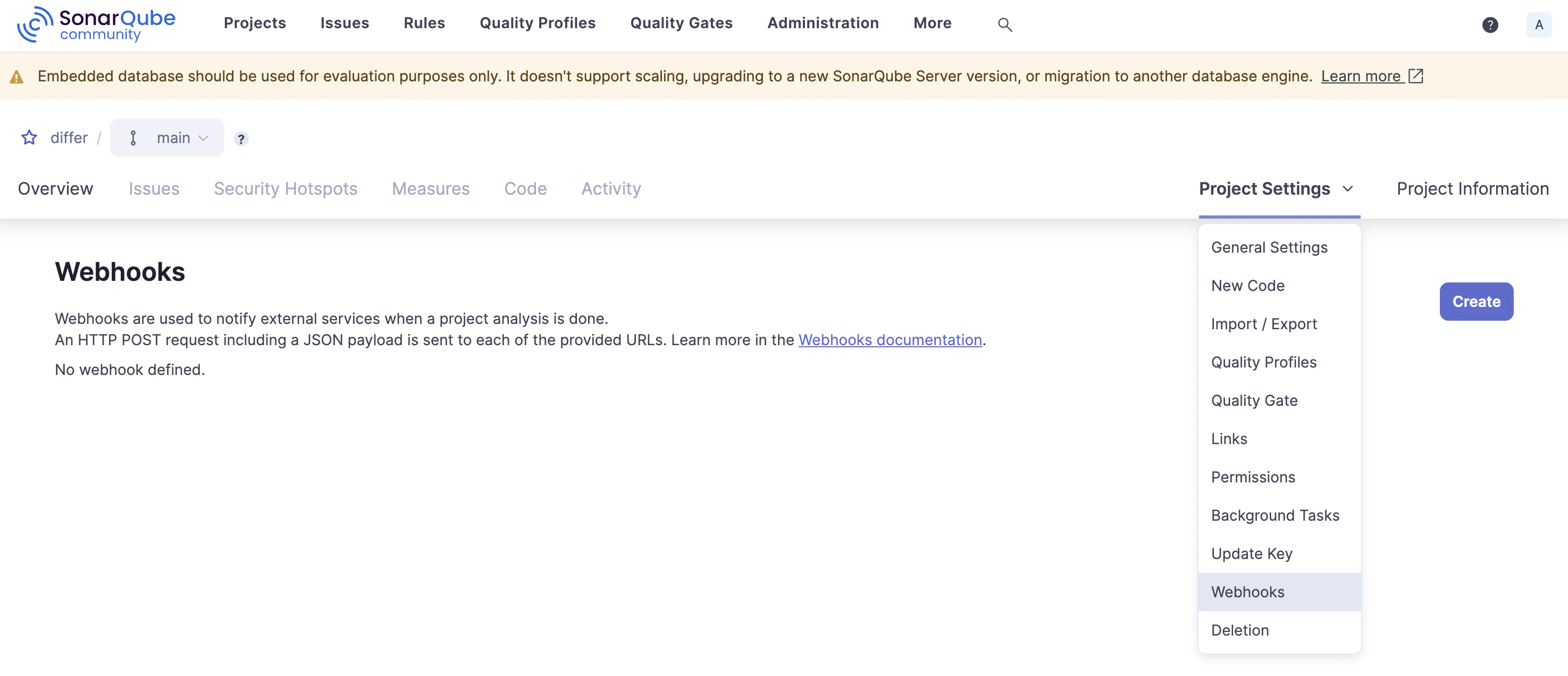Click the question mark icon next to branch selector

[x=241, y=139]
